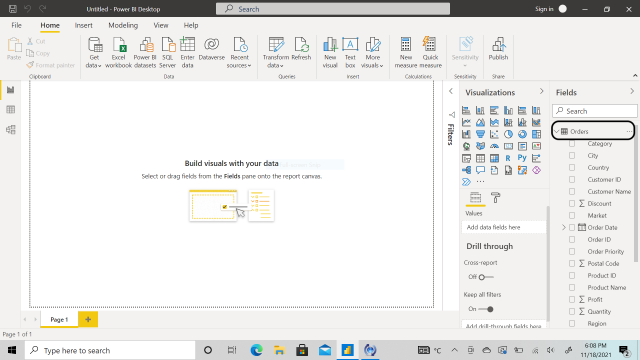Select the Ribbon chart visual

pyautogui.click(x=536, y=122)
